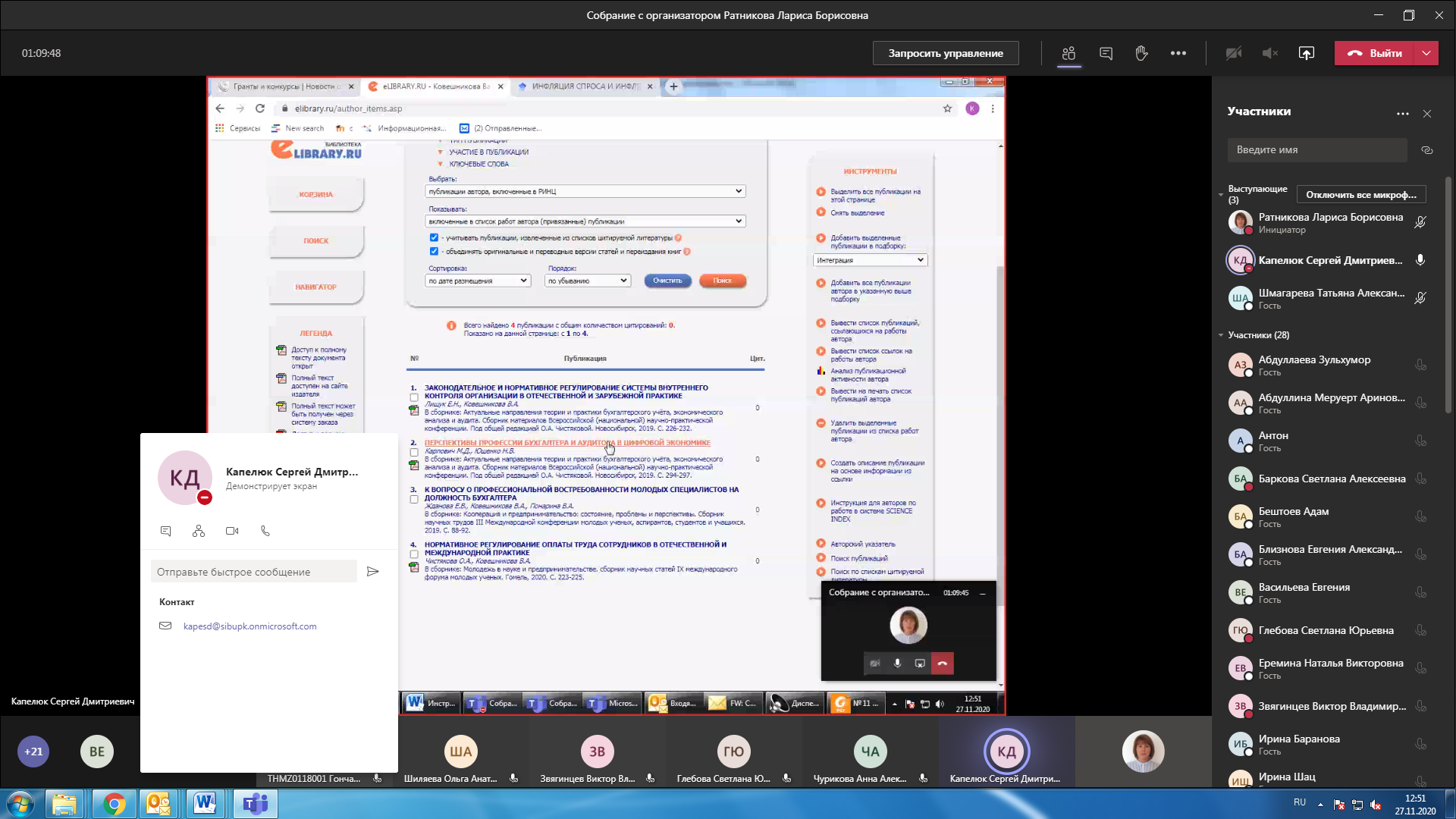Collapse the Участники (28) section
This screenshot has height=819, width=1456.
pyautogui.click(x=1221, y=334)
